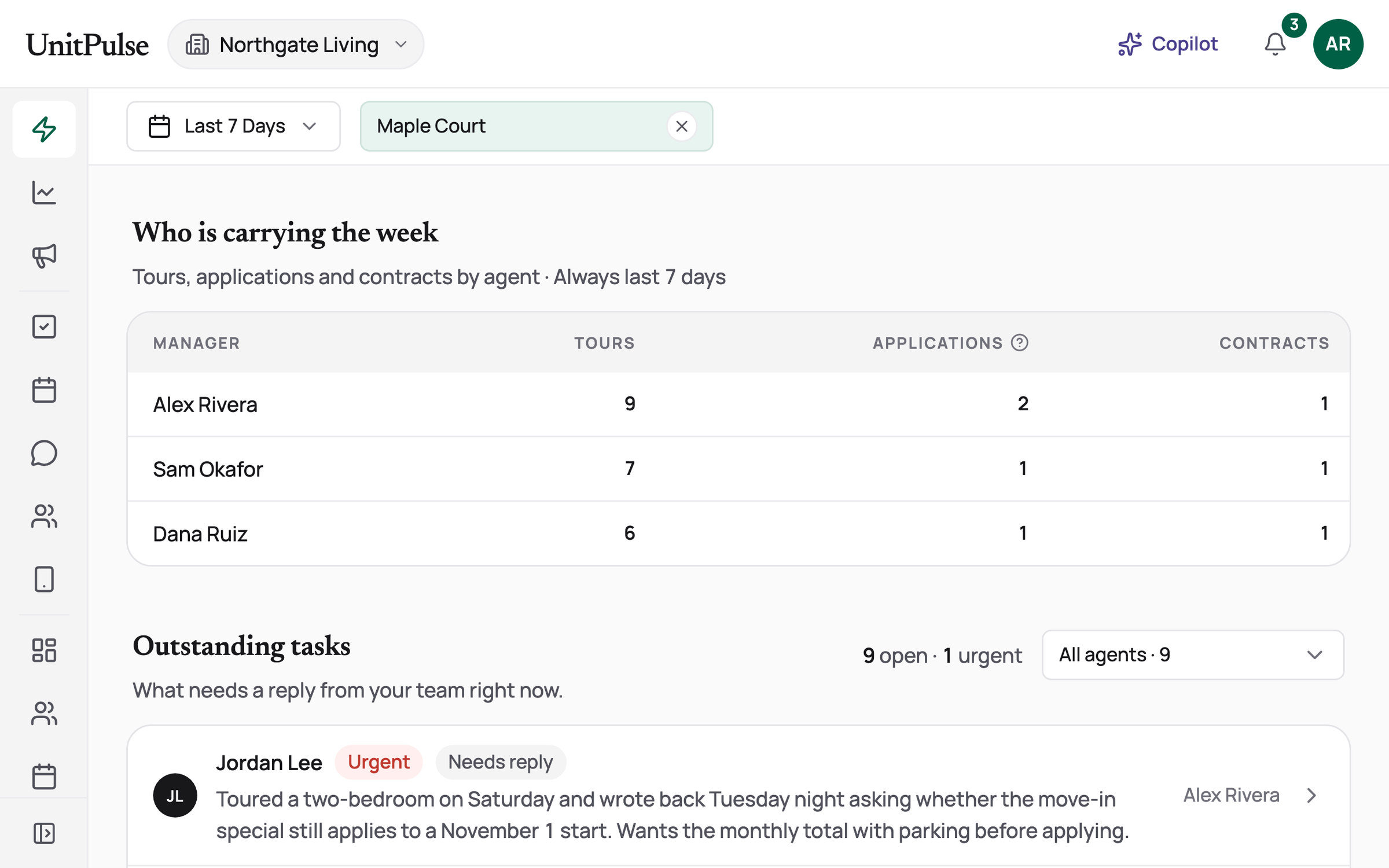Open the checkbox tasks sidebar icon
Image resolution: width=1389 pixels, height=868 pixels.
tap(44, 327)
